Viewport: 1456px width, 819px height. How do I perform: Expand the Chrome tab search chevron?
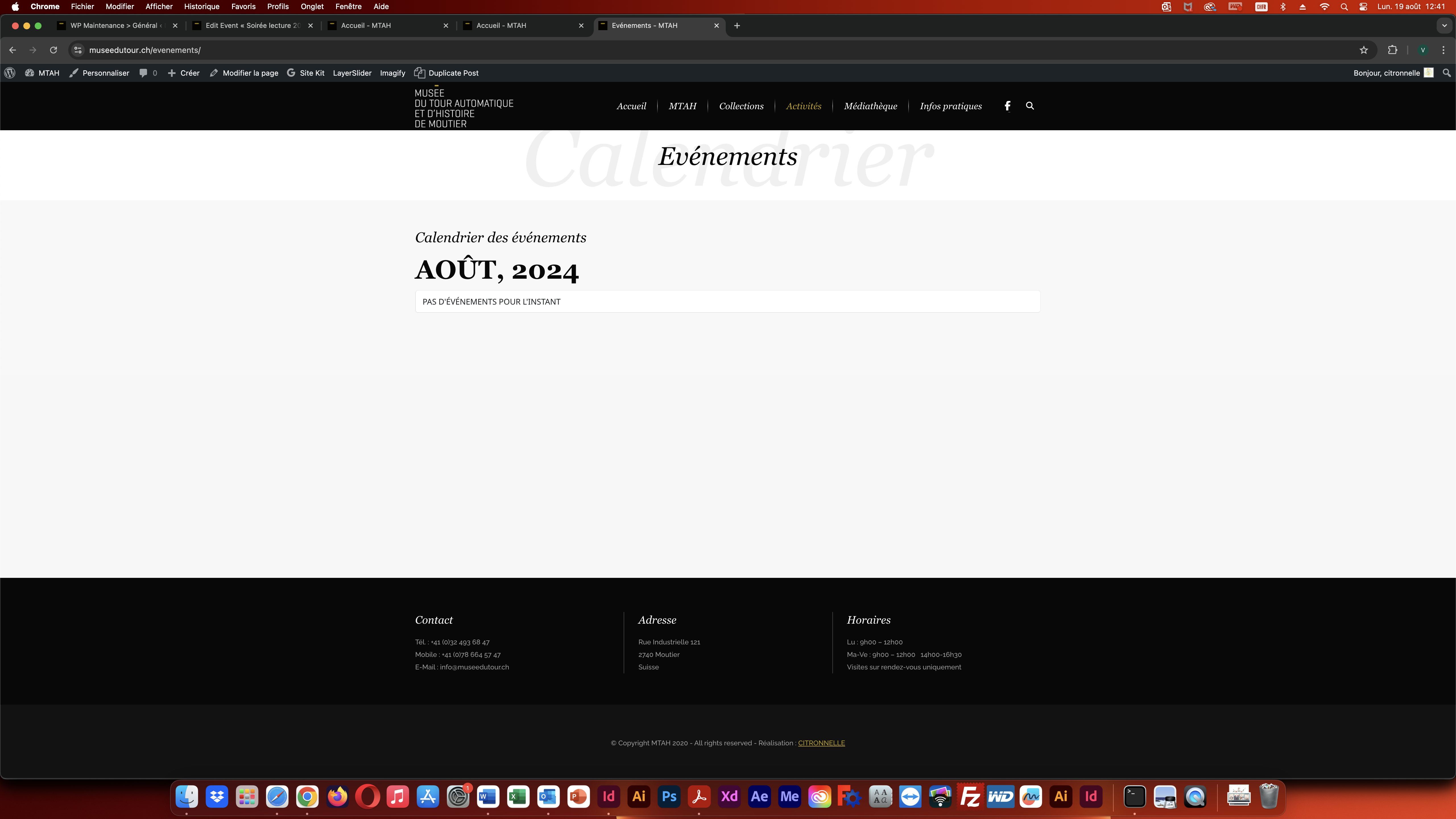[1444, 25]
